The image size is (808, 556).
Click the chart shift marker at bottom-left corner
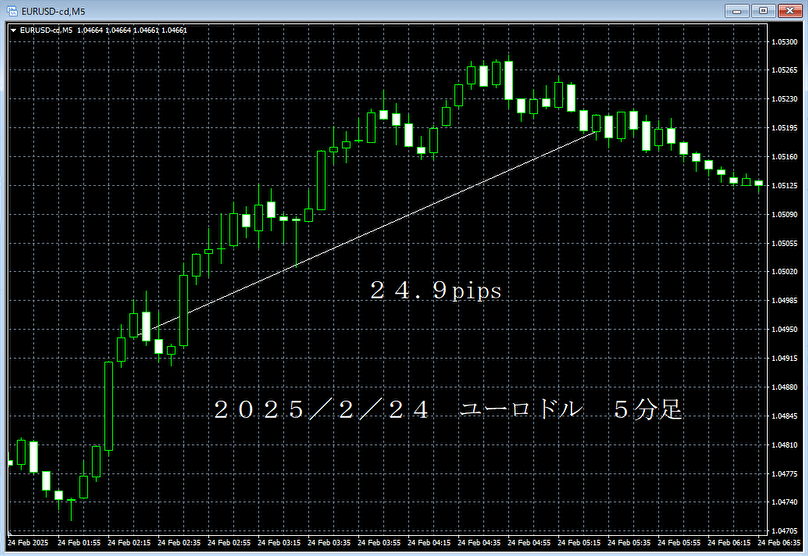pos(10,532)
